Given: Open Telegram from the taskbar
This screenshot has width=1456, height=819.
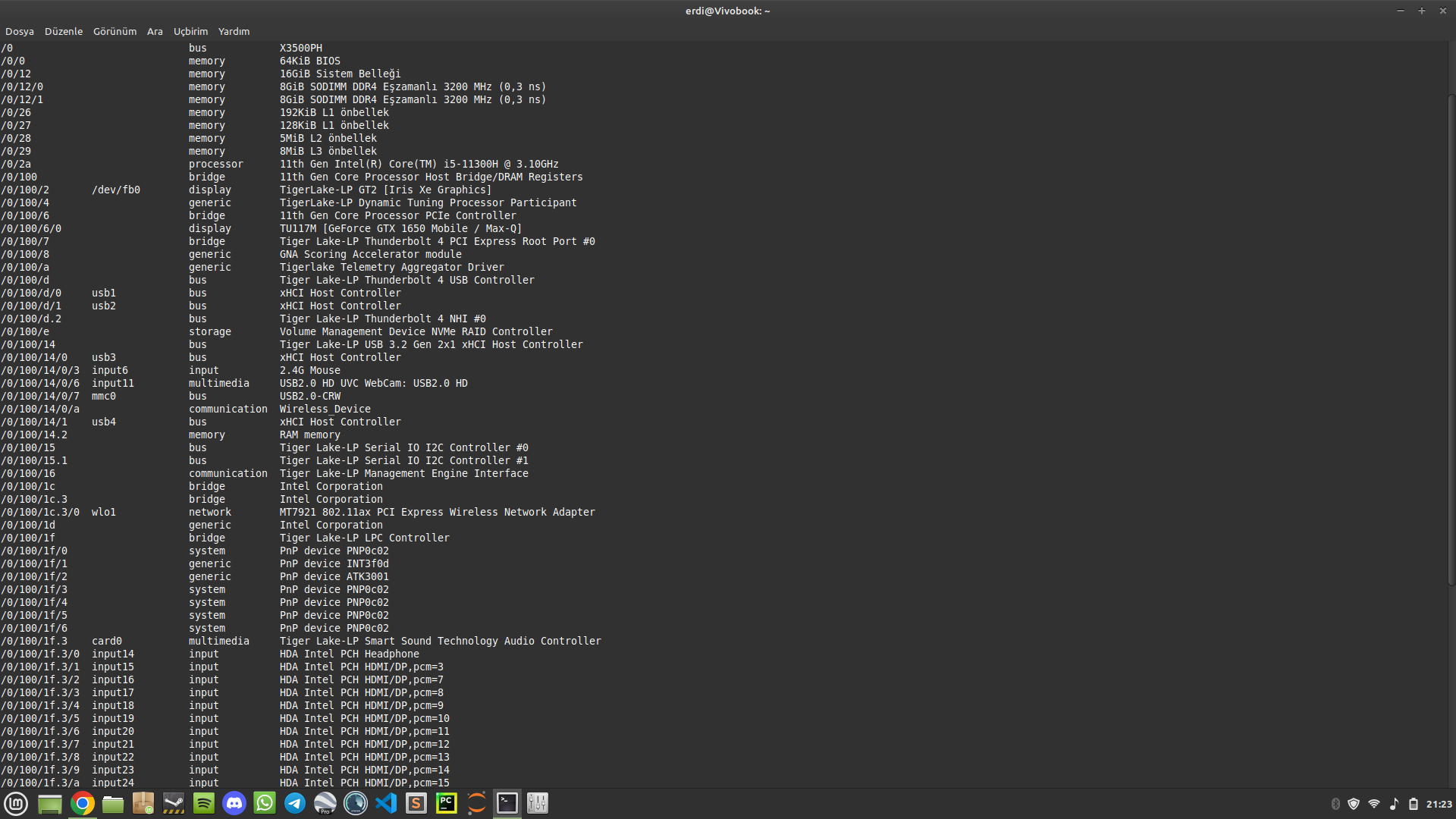Looking at the screenshot, I should point(295,803).
